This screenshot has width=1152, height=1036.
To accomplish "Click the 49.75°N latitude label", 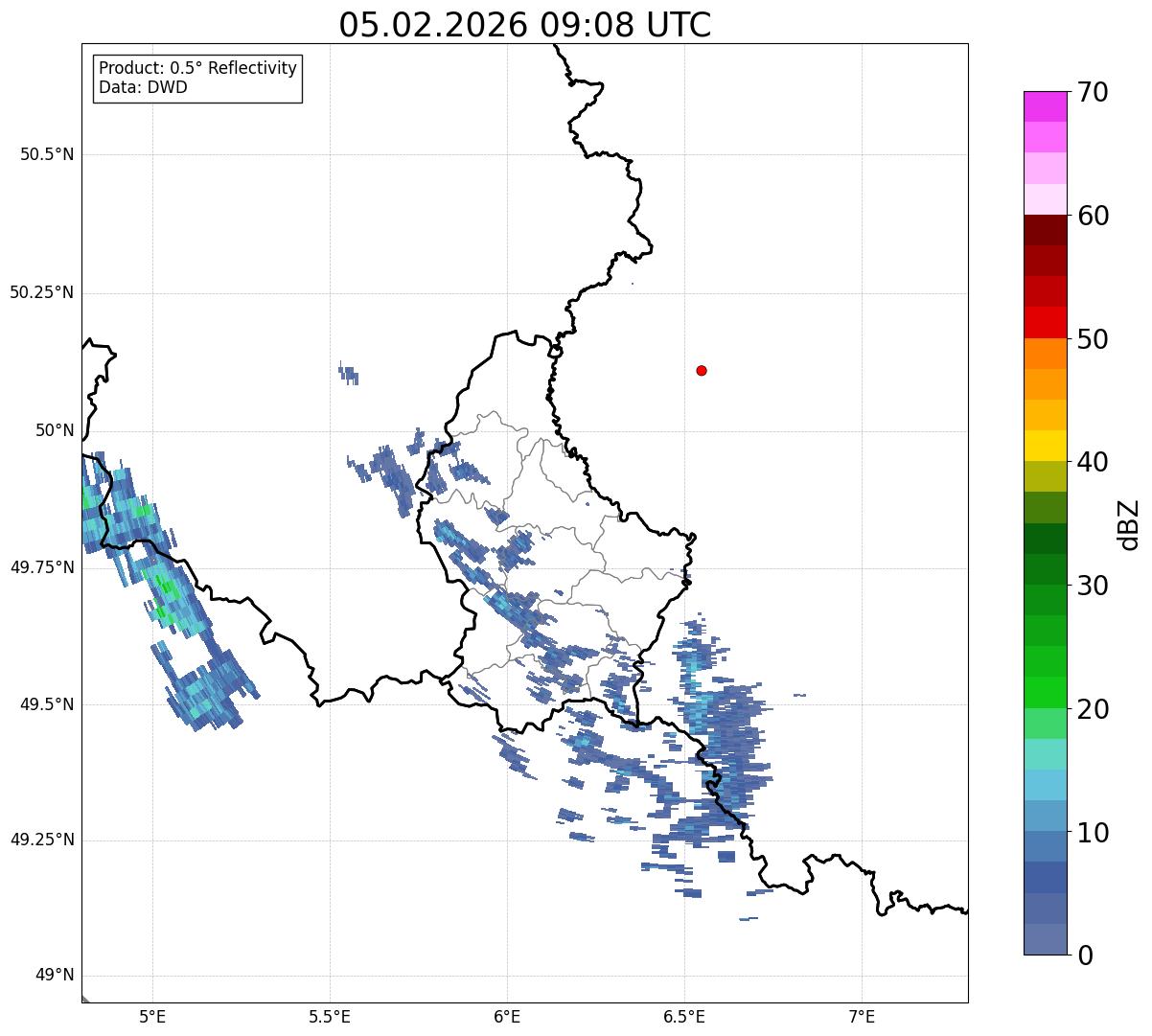I will [42, 567].
